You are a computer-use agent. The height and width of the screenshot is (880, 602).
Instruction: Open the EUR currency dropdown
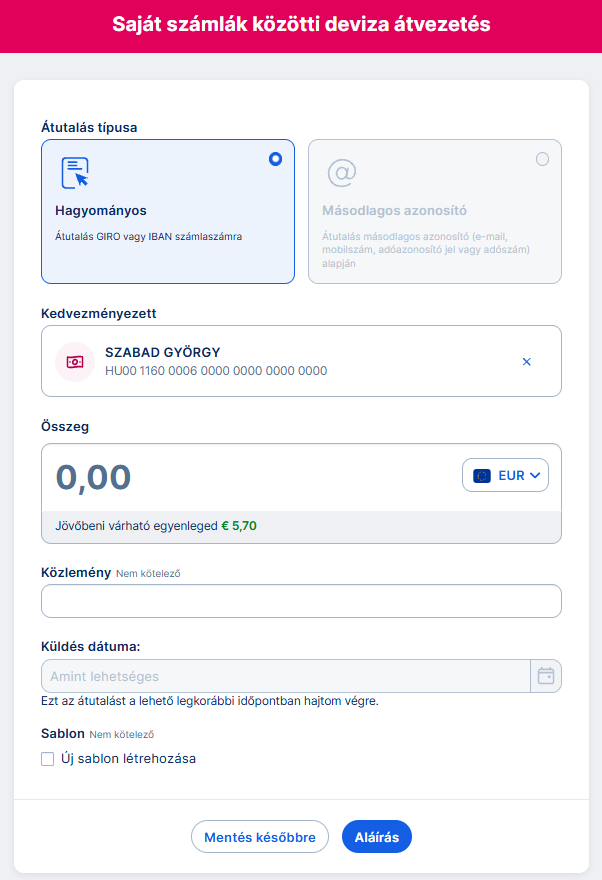(x=505, y=476)
